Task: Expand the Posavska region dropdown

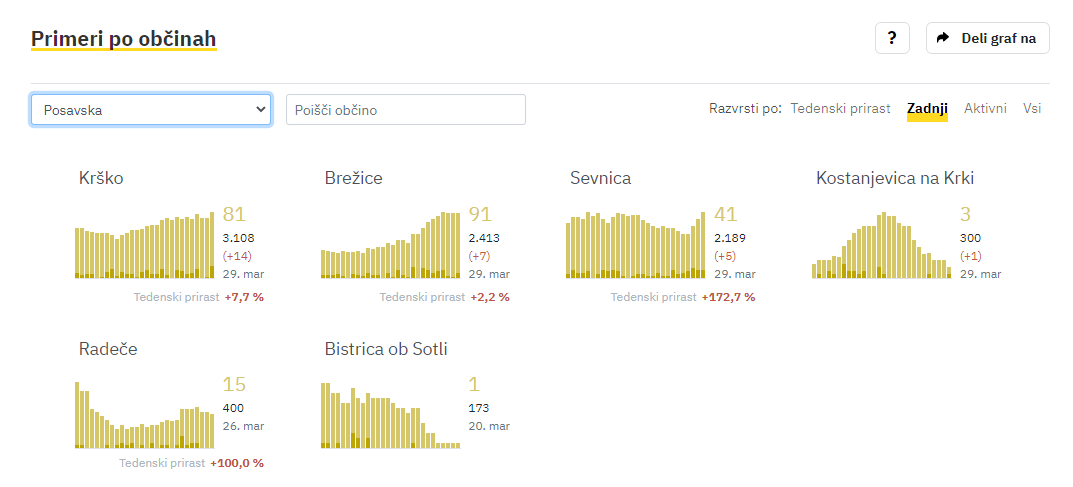Action: pyautogui.click(x=151, y=109)
